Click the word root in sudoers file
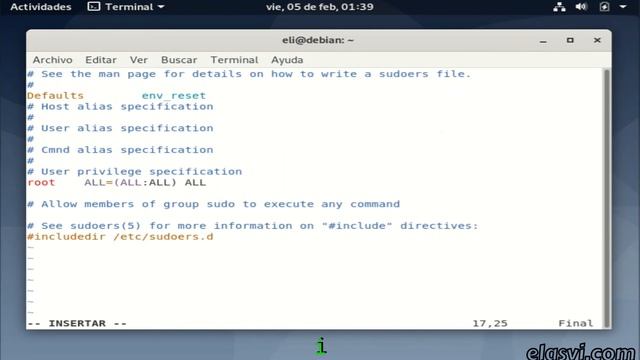 coord(41,183)
